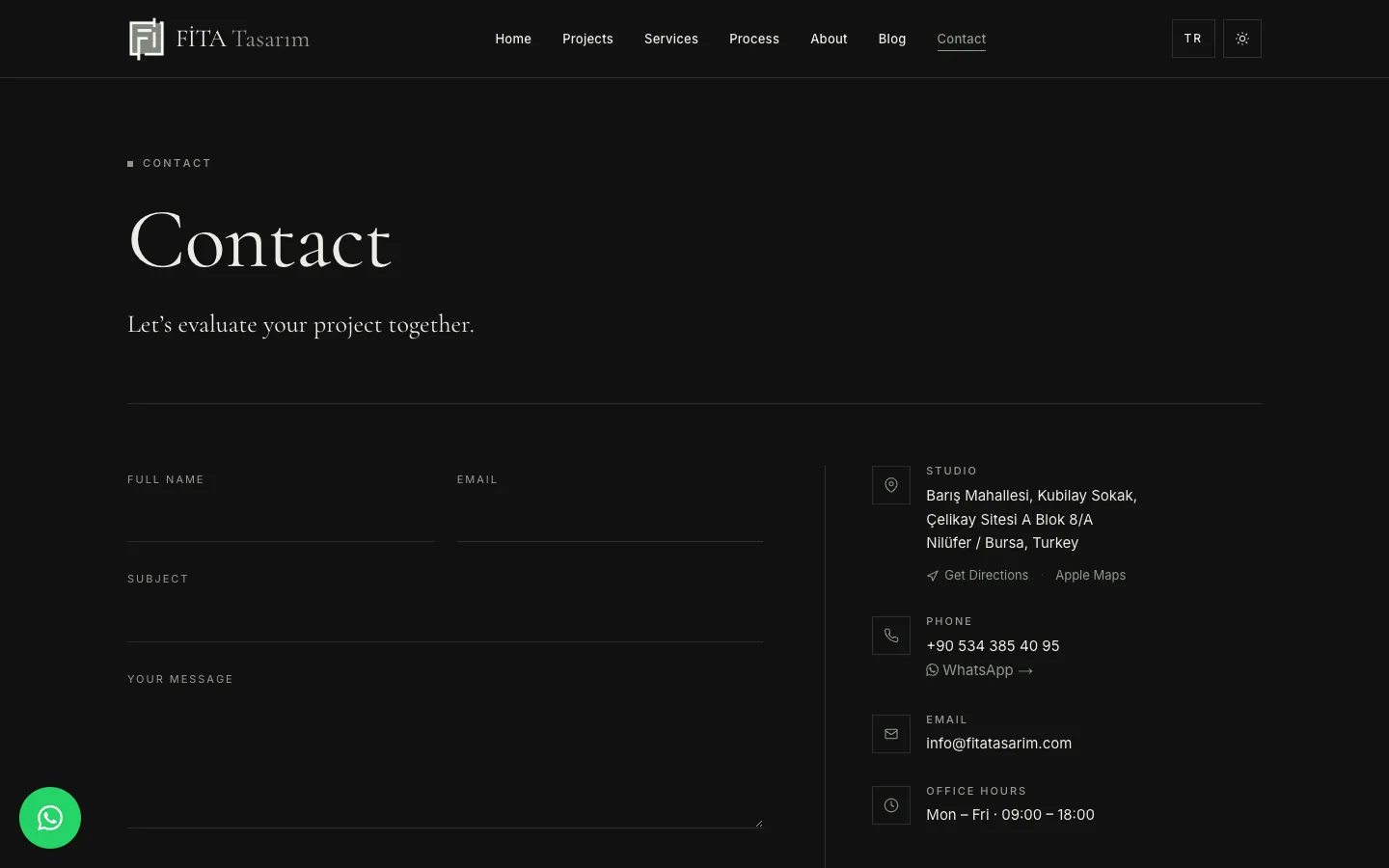
Task: Email info@fitatasarim.com
Action: point(998,744)
